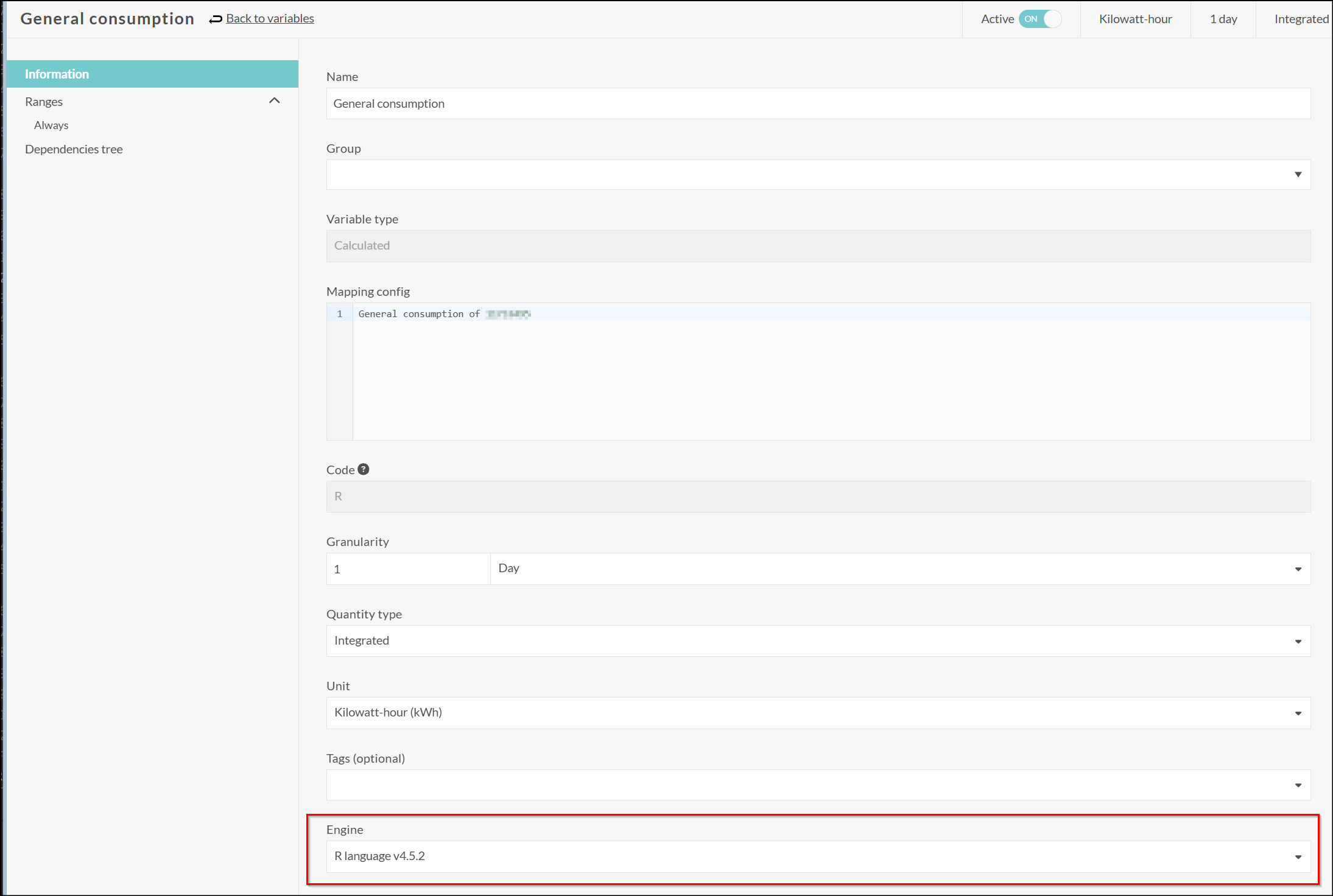Click the Integrated header label
Screen dimensions: 1333x896
[x=1301, y=19]
